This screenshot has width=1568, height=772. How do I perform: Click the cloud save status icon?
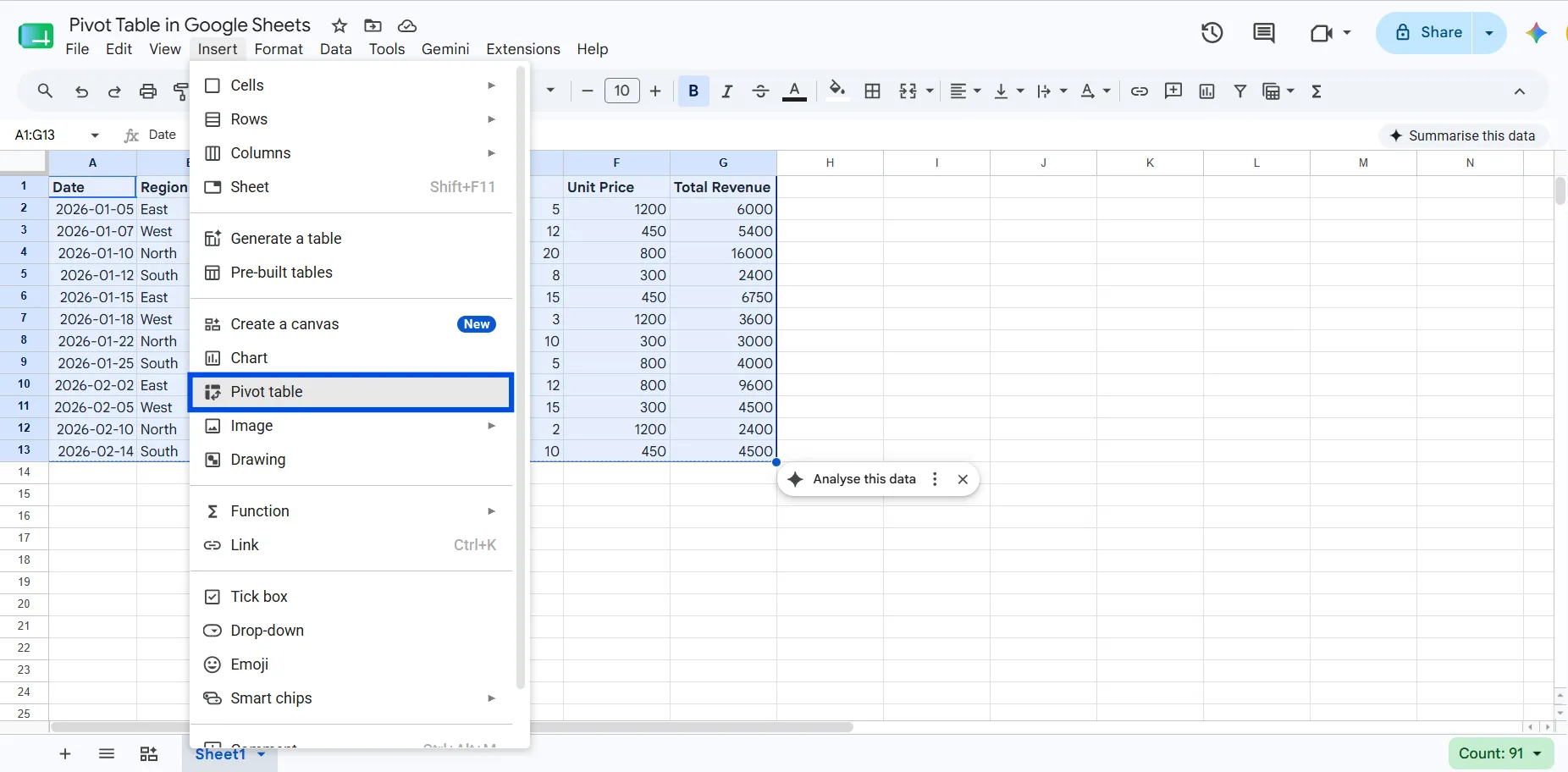(407, 25)
